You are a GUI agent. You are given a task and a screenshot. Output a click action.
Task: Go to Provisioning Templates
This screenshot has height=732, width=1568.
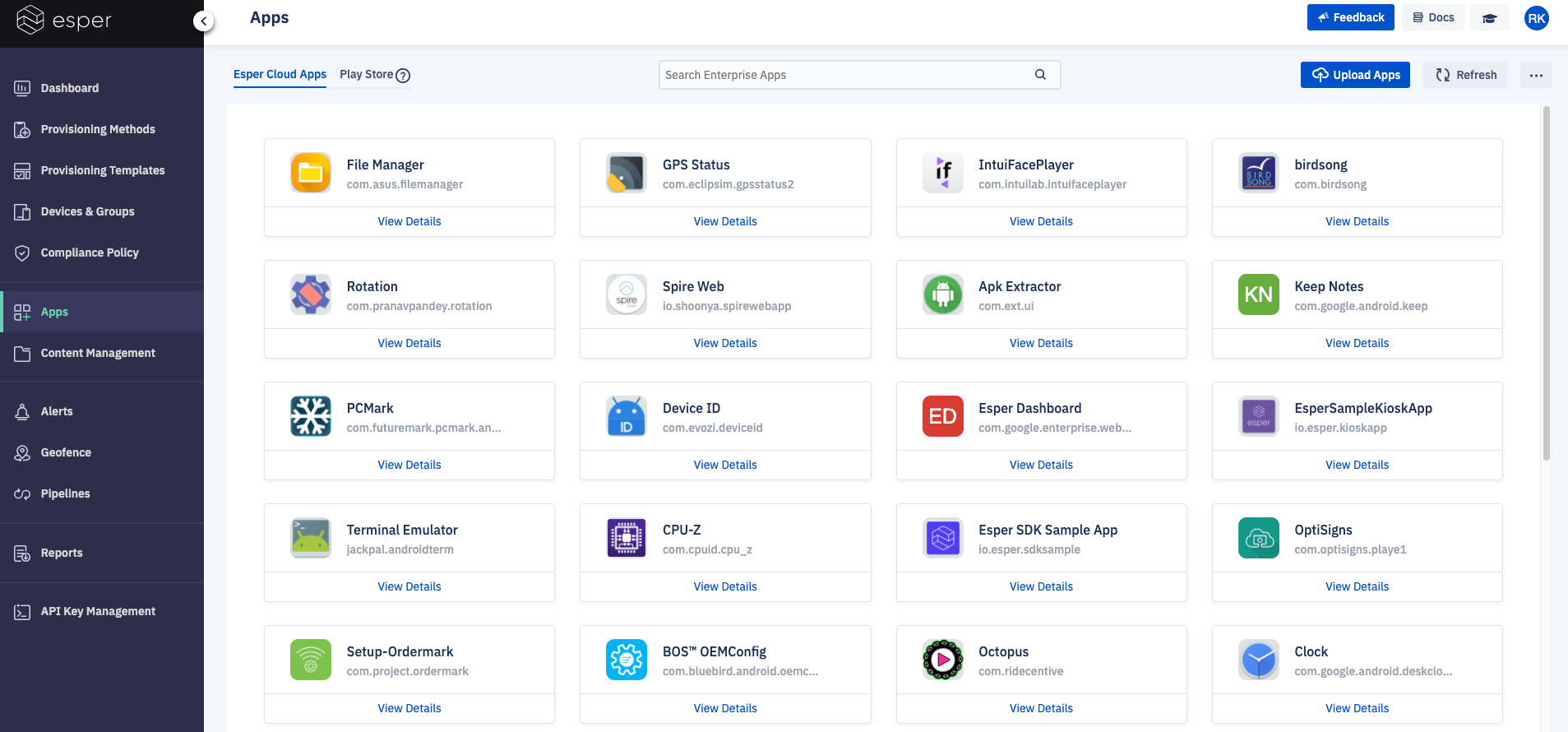(x=102, y=170)
